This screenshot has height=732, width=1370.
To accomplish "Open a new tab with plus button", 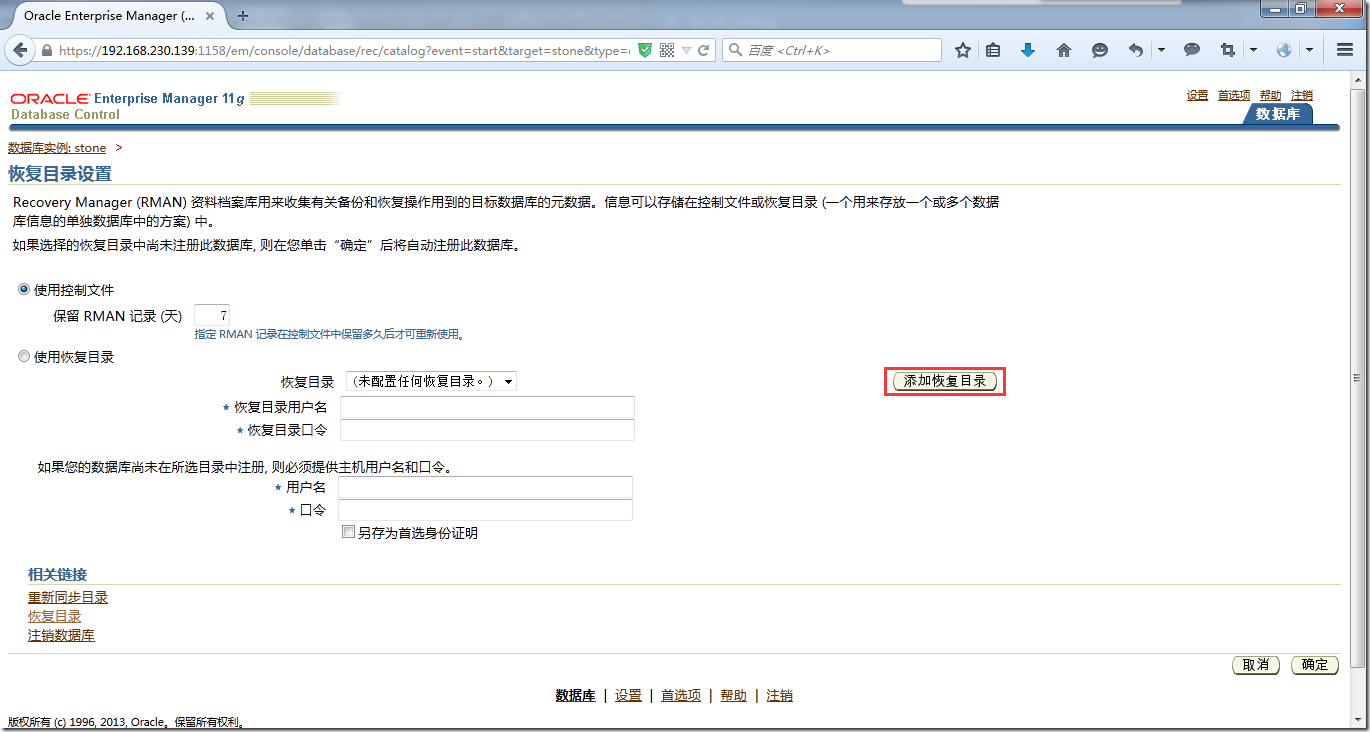I will [x=243, y=16].
